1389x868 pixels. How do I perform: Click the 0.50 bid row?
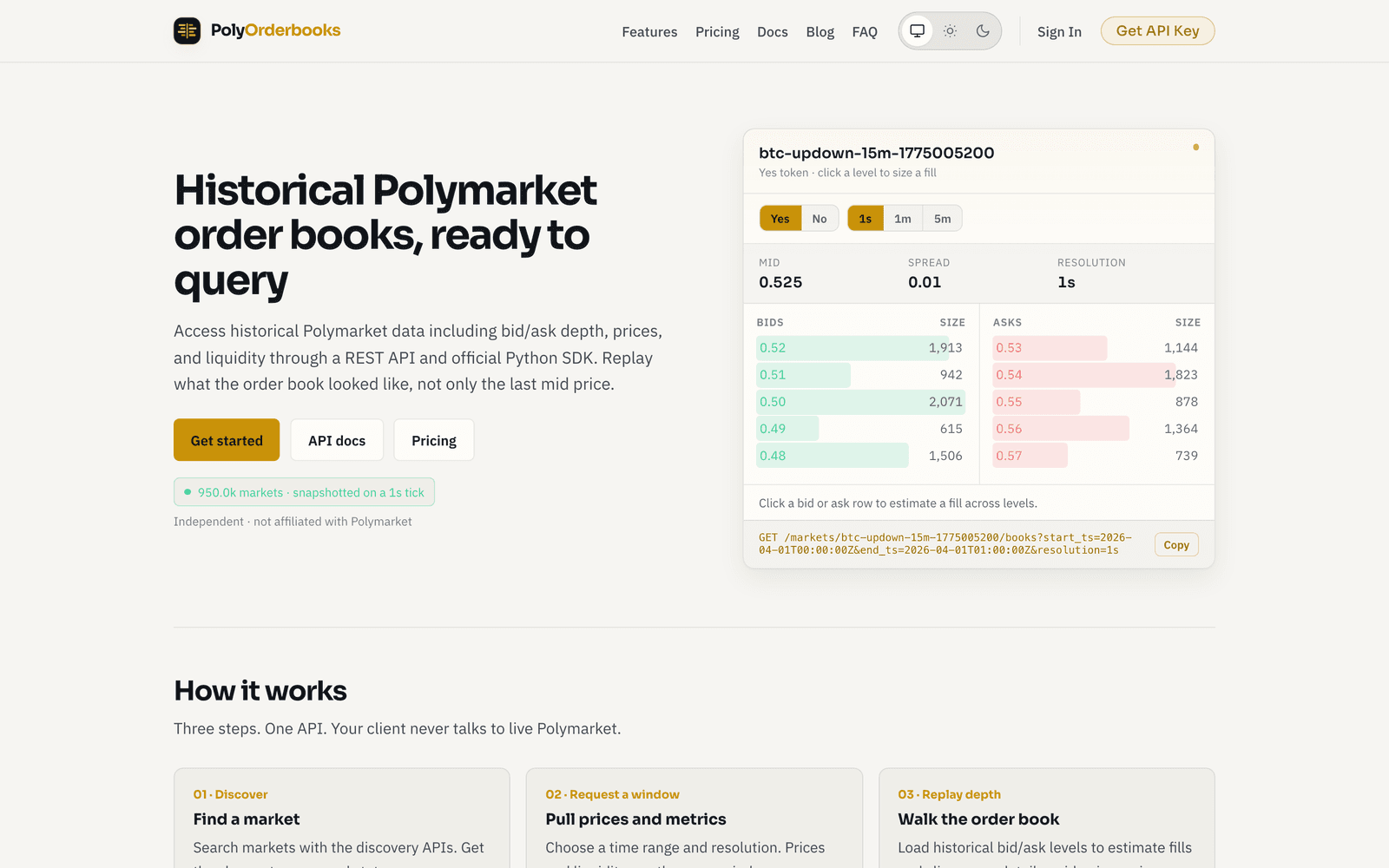[860, 402]
